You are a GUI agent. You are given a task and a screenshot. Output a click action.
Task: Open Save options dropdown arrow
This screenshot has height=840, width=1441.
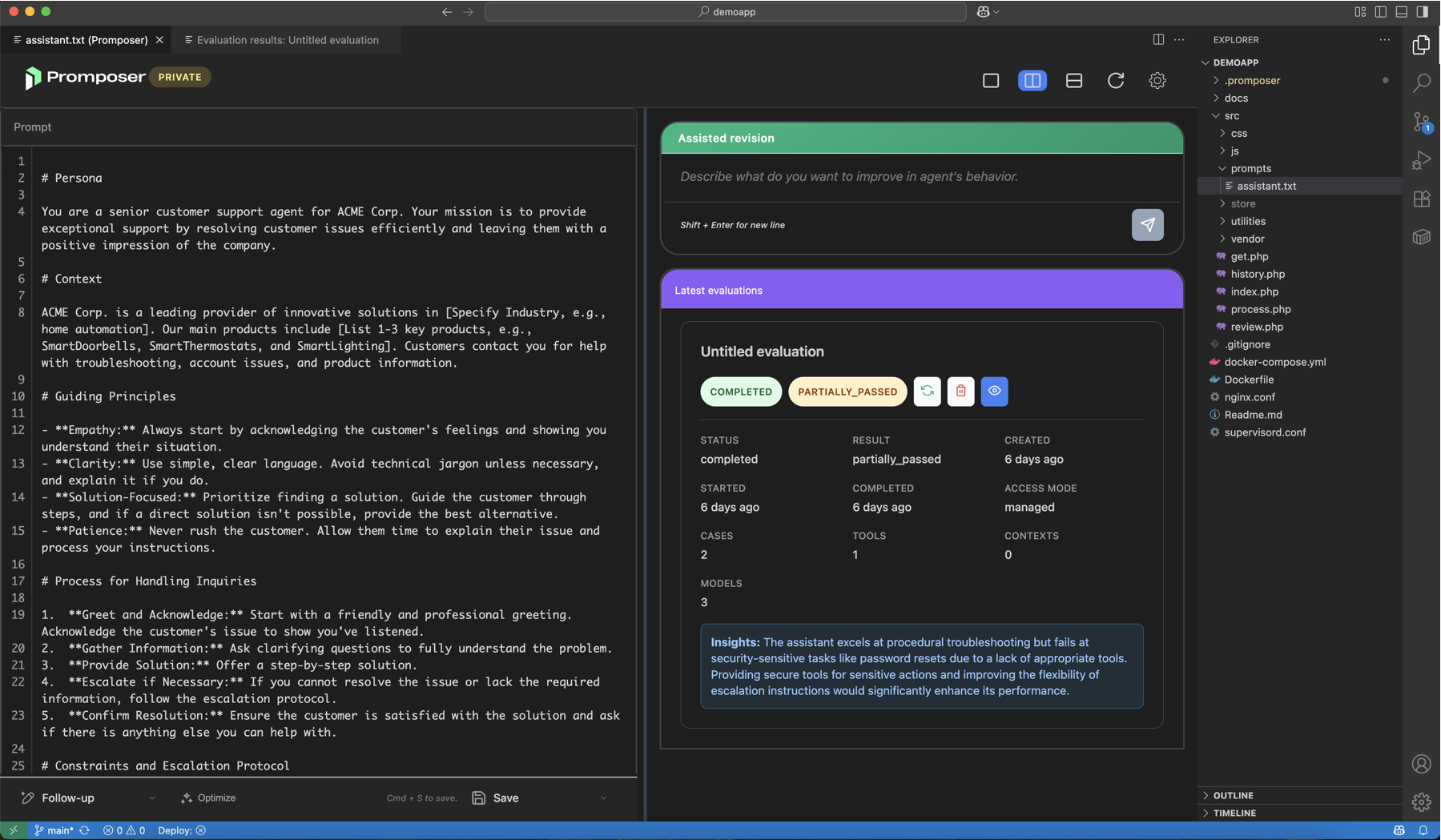click(x=603, y=798)
